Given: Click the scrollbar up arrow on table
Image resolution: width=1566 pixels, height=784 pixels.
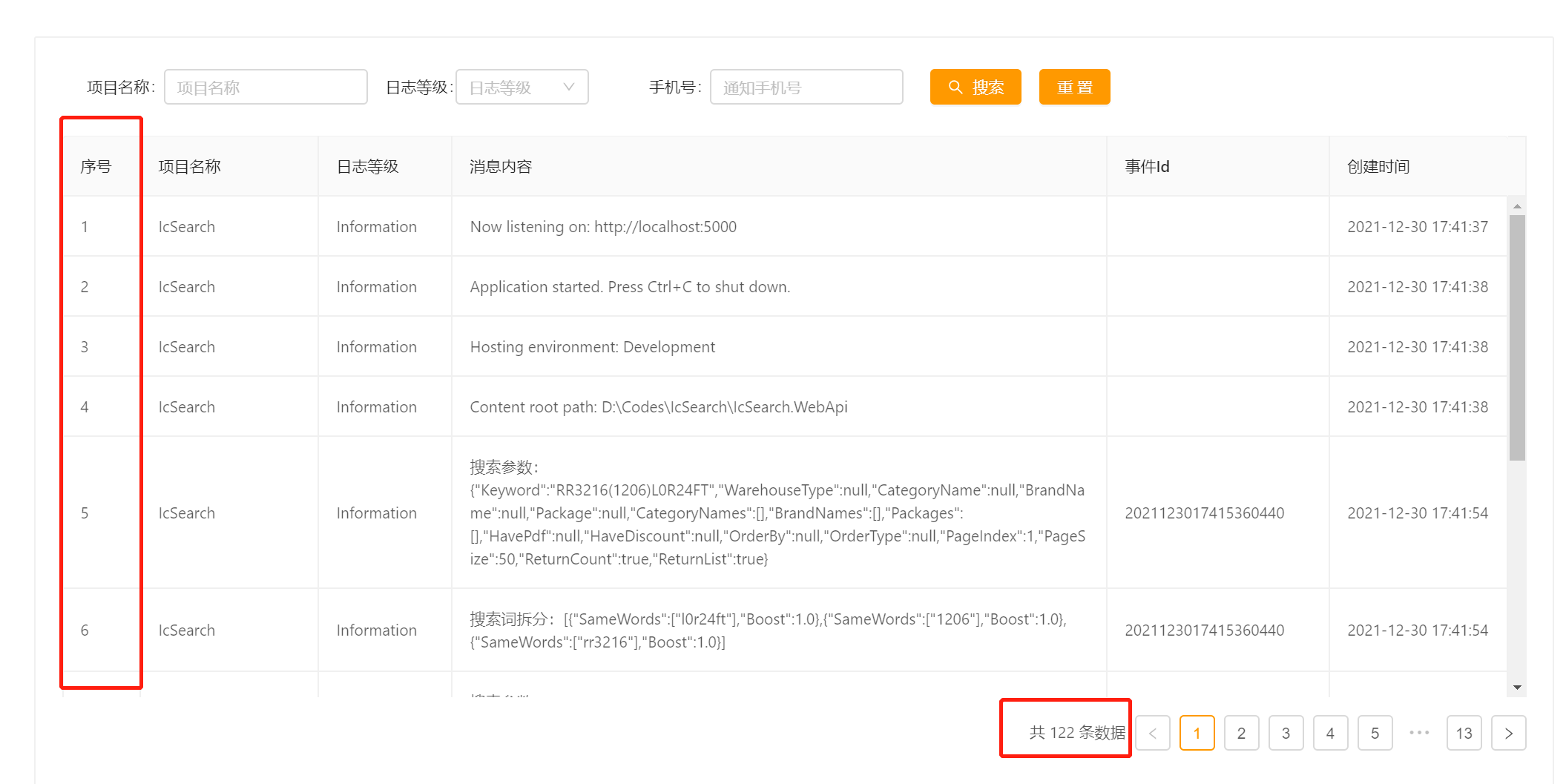Looking at the screenshot, I should (x=1517, y=208).
